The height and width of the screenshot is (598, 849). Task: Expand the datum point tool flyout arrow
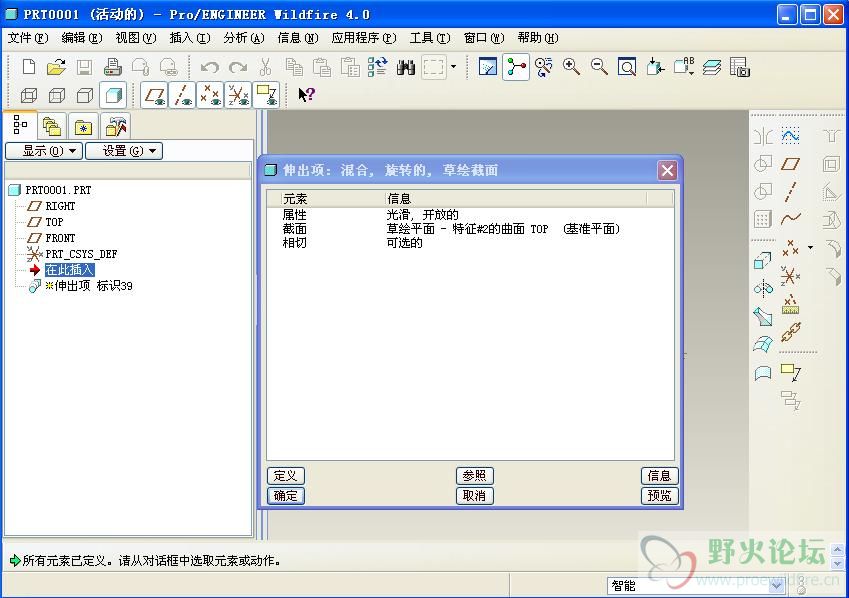tap(811, 248)
